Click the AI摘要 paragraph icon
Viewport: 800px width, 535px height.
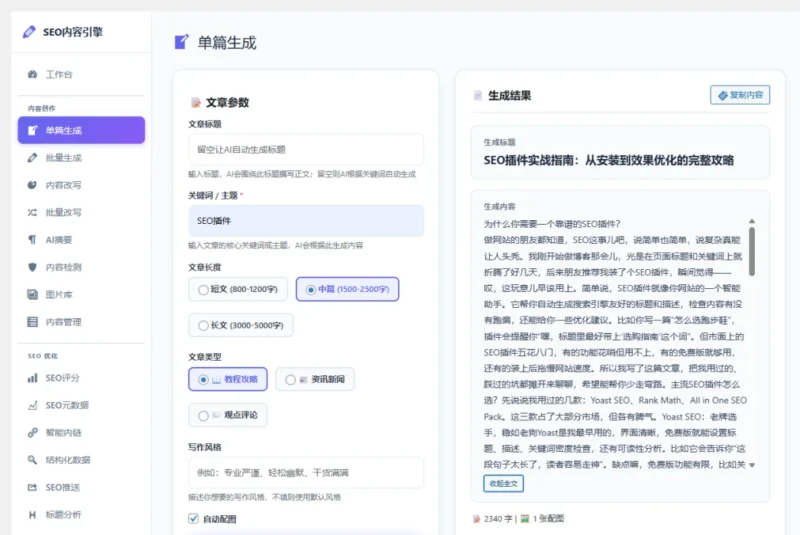32,240
